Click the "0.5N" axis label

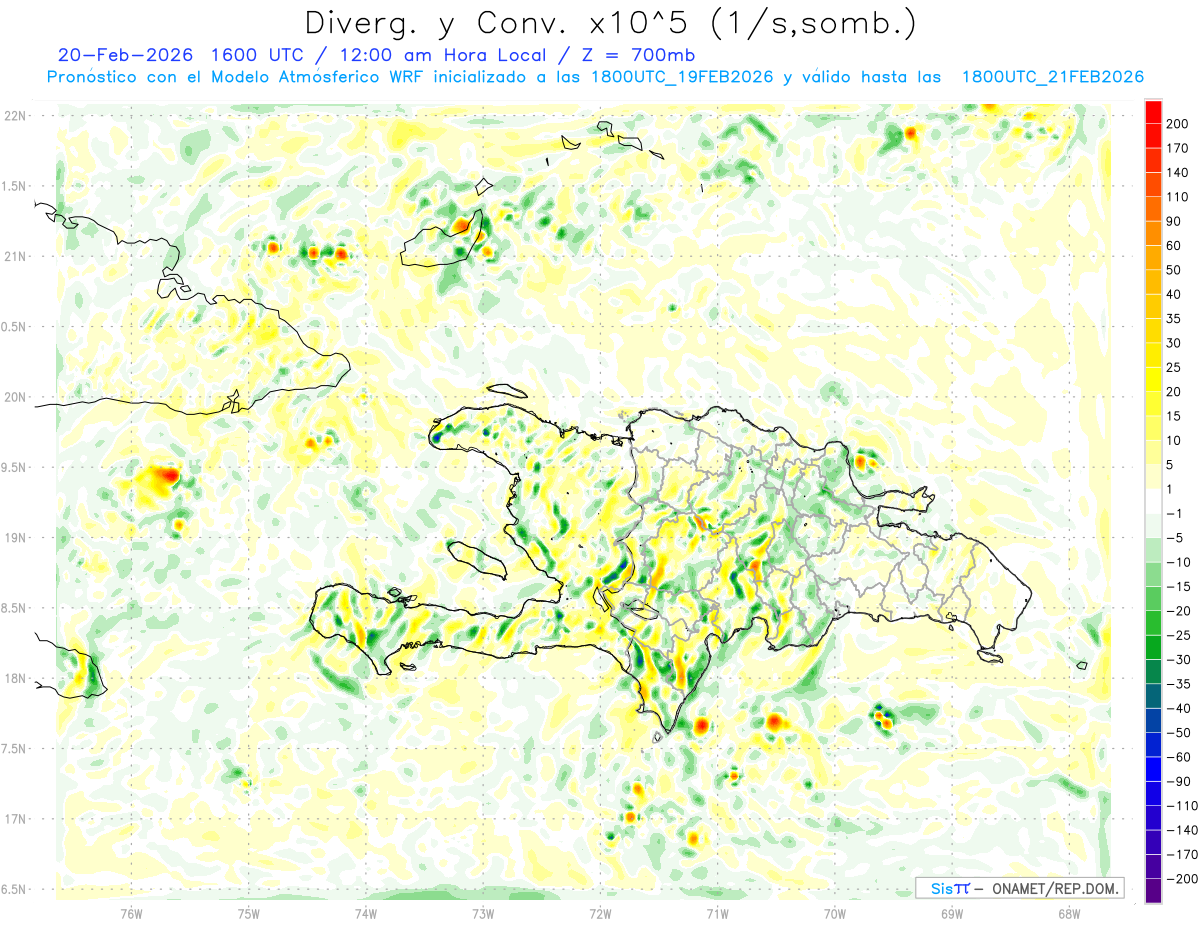coord(15,327)
